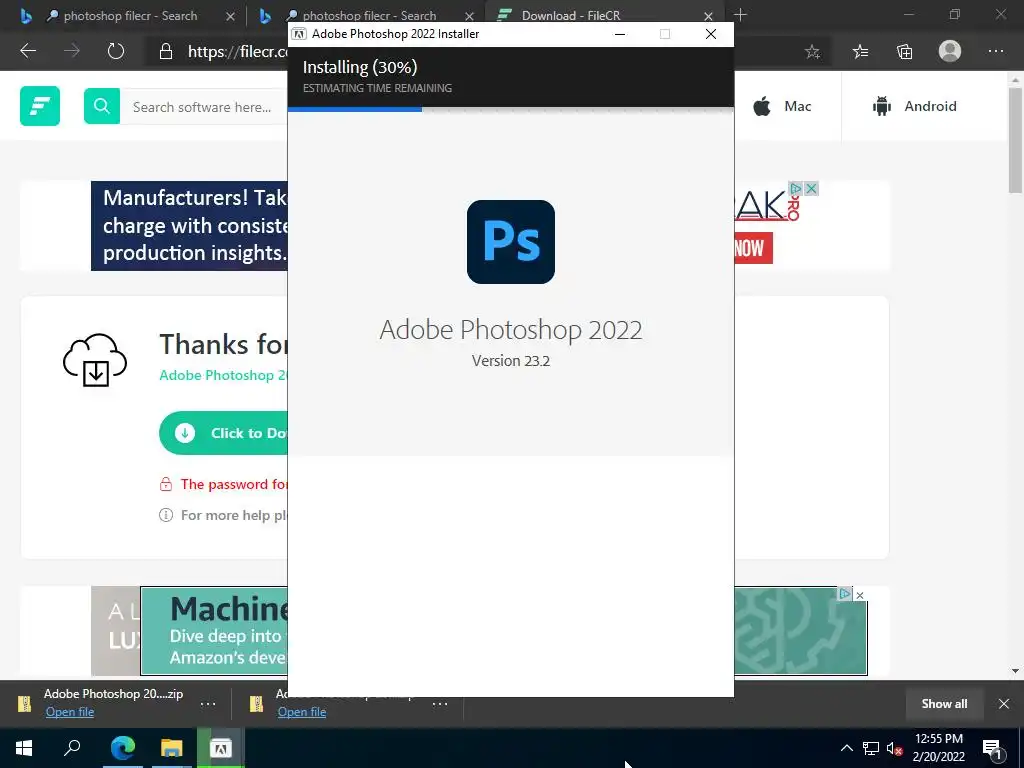
Task: Click the Manufacturers banner ad
Action: [x=189, y=225]
